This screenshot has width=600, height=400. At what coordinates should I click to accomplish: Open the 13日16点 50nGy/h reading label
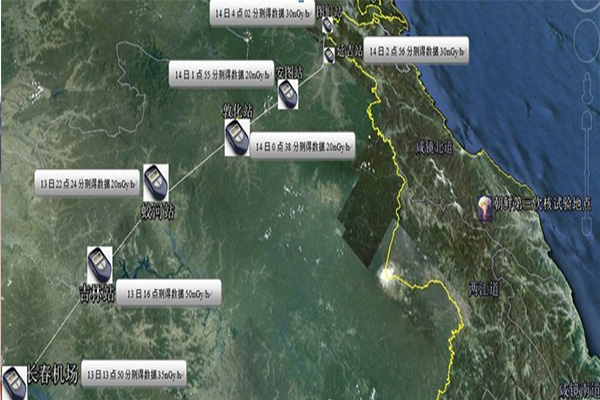(x=169, y=292)
